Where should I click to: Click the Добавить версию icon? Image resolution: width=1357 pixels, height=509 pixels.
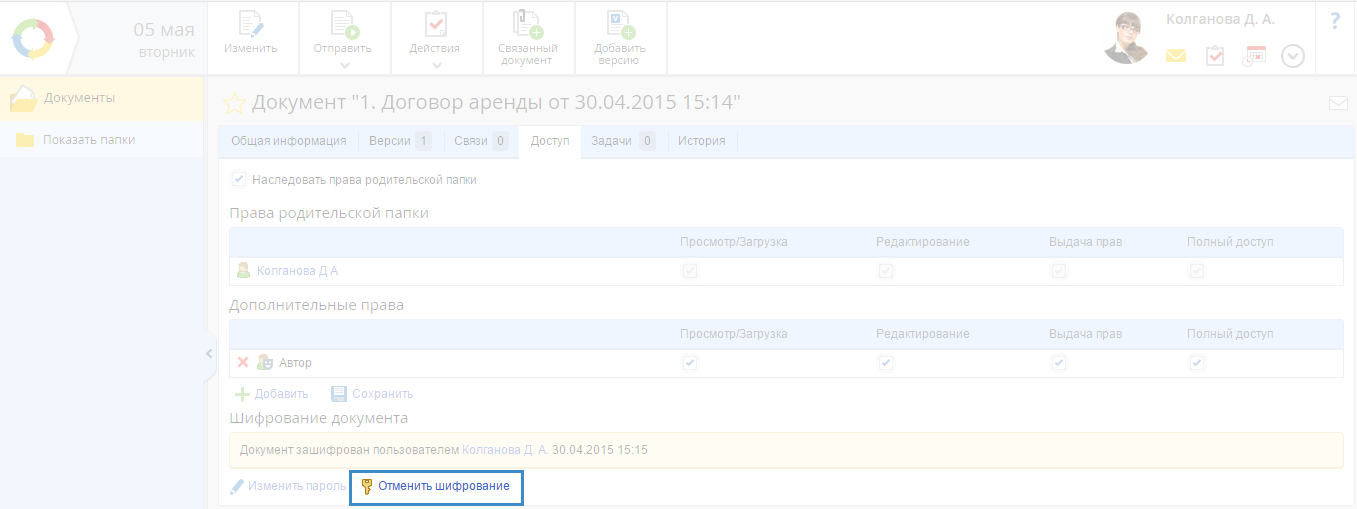[620, 26]
